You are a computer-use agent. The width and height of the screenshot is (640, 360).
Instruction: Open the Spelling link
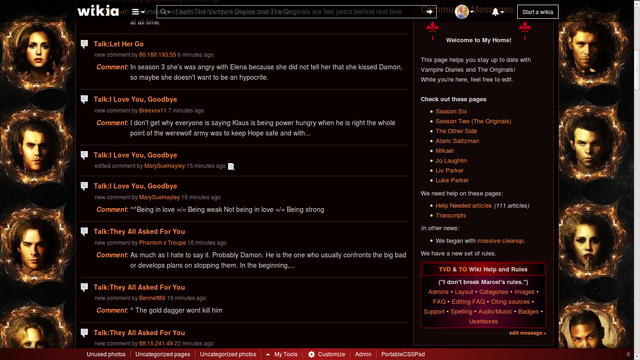coord(461,311)
